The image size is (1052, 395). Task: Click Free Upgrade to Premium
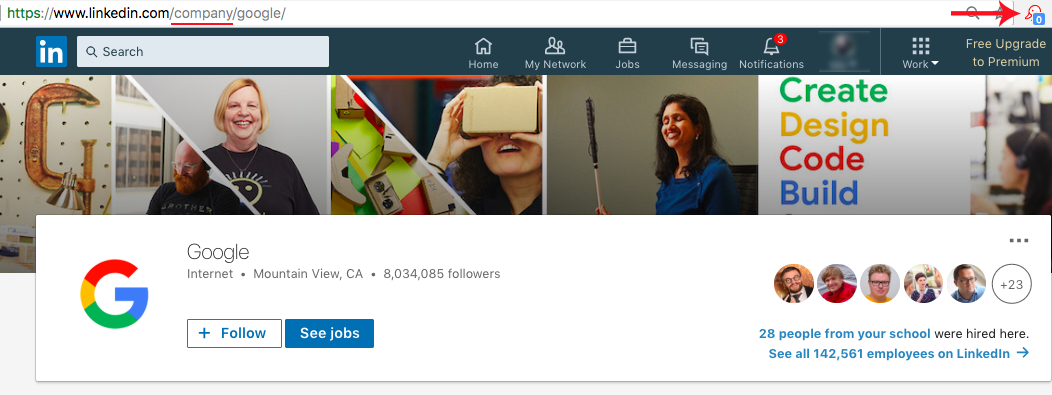pos(1006,52)
